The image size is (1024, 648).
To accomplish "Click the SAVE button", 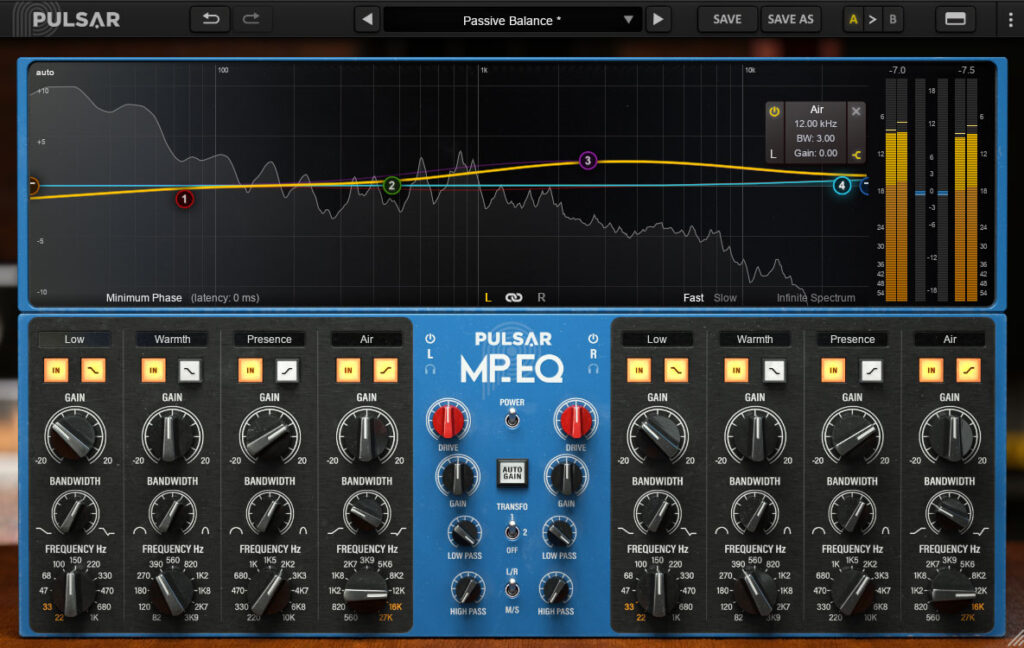I will pyautogui.click(x=727, y=19).
